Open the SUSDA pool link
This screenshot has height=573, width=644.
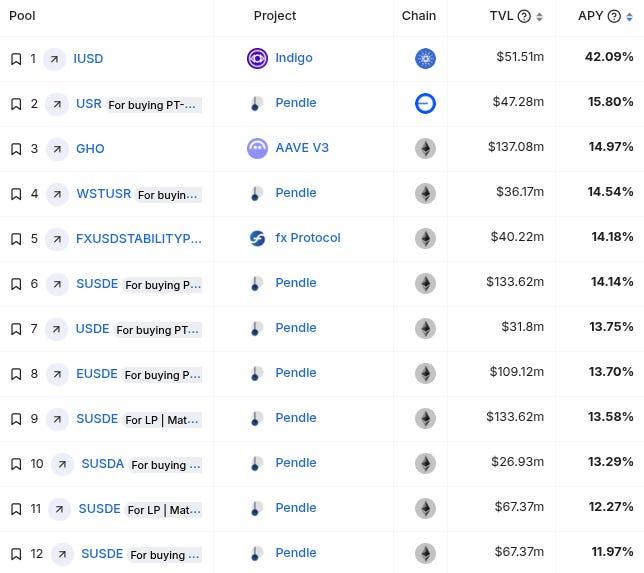coord(103,464)
